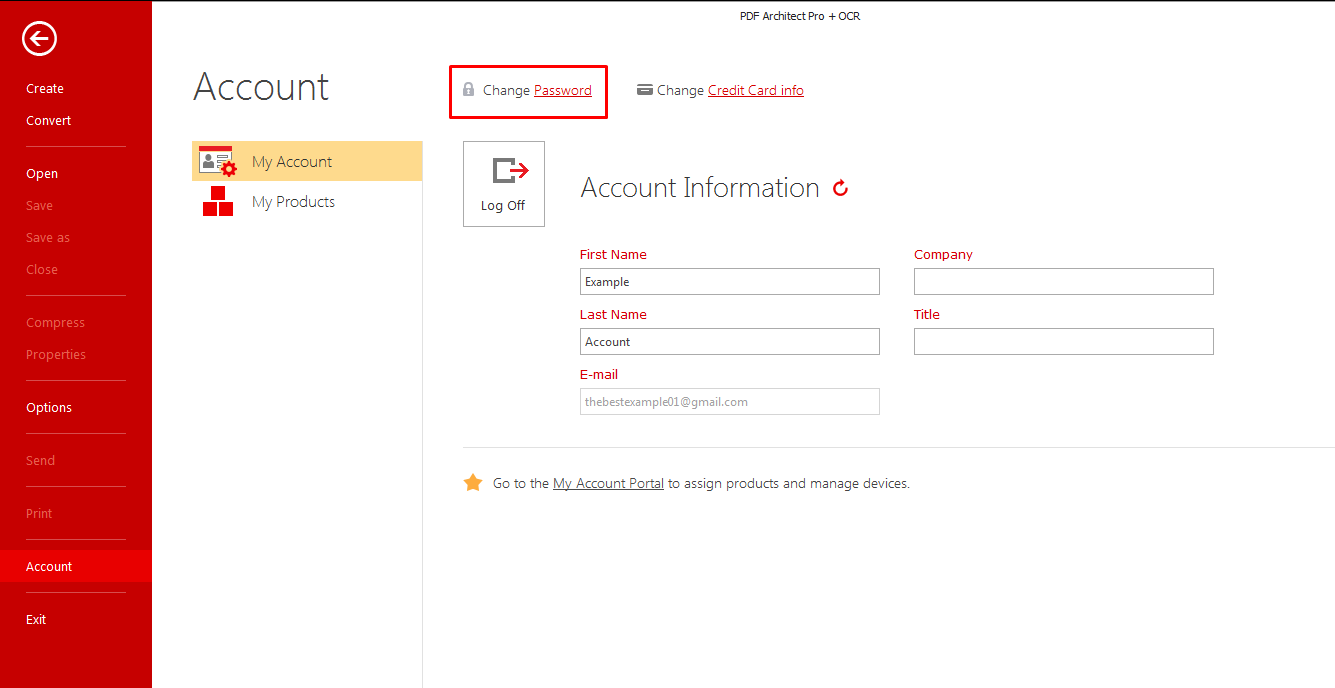Click the credit card icon

[645, 90]
